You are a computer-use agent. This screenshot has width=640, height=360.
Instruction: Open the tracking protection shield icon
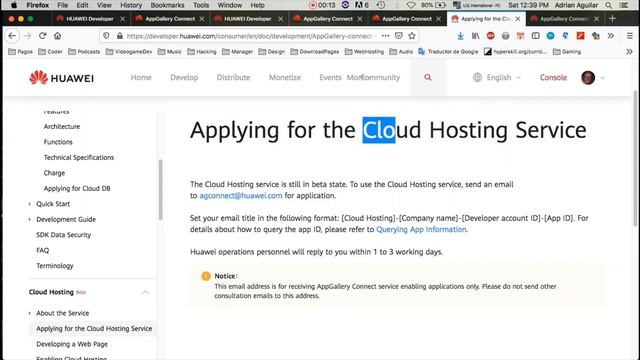point(106,36)
